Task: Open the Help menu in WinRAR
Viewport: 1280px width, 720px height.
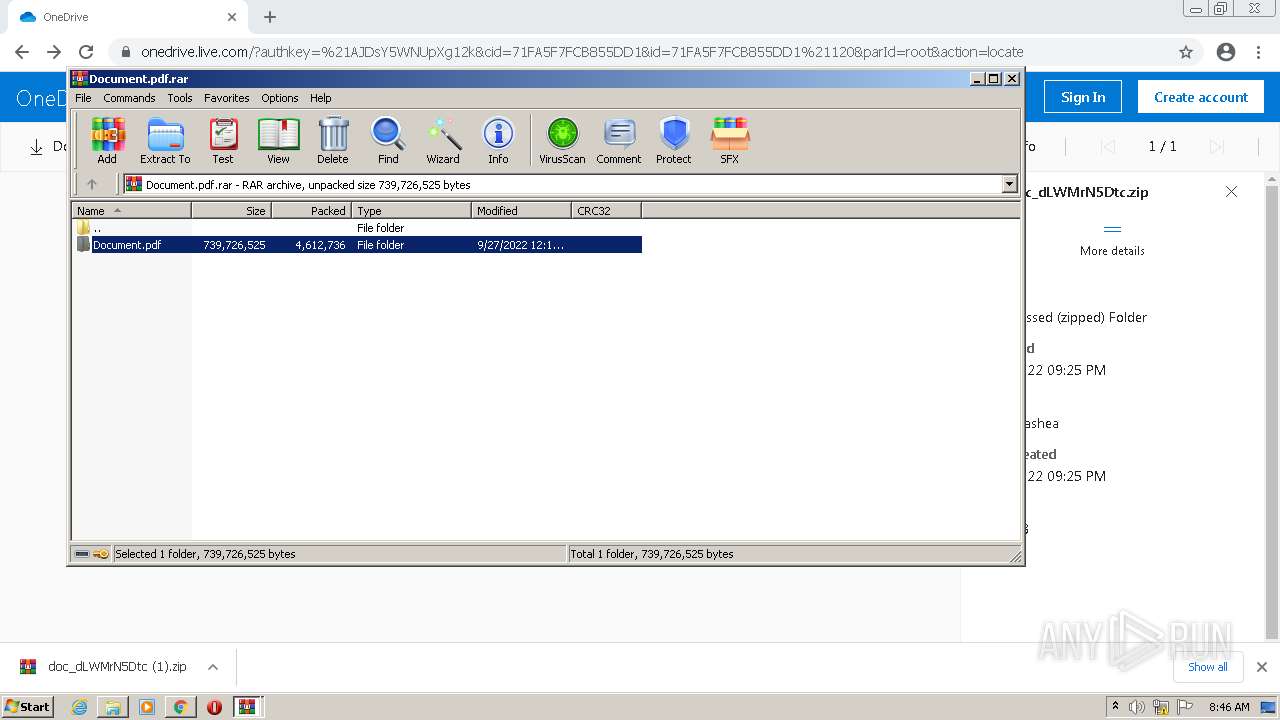Action: [320, 98]
